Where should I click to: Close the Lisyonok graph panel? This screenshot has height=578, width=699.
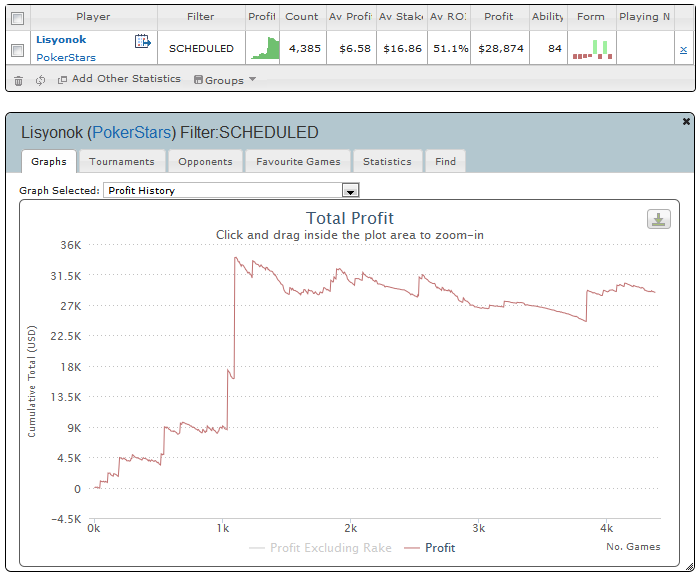(686, 121)
